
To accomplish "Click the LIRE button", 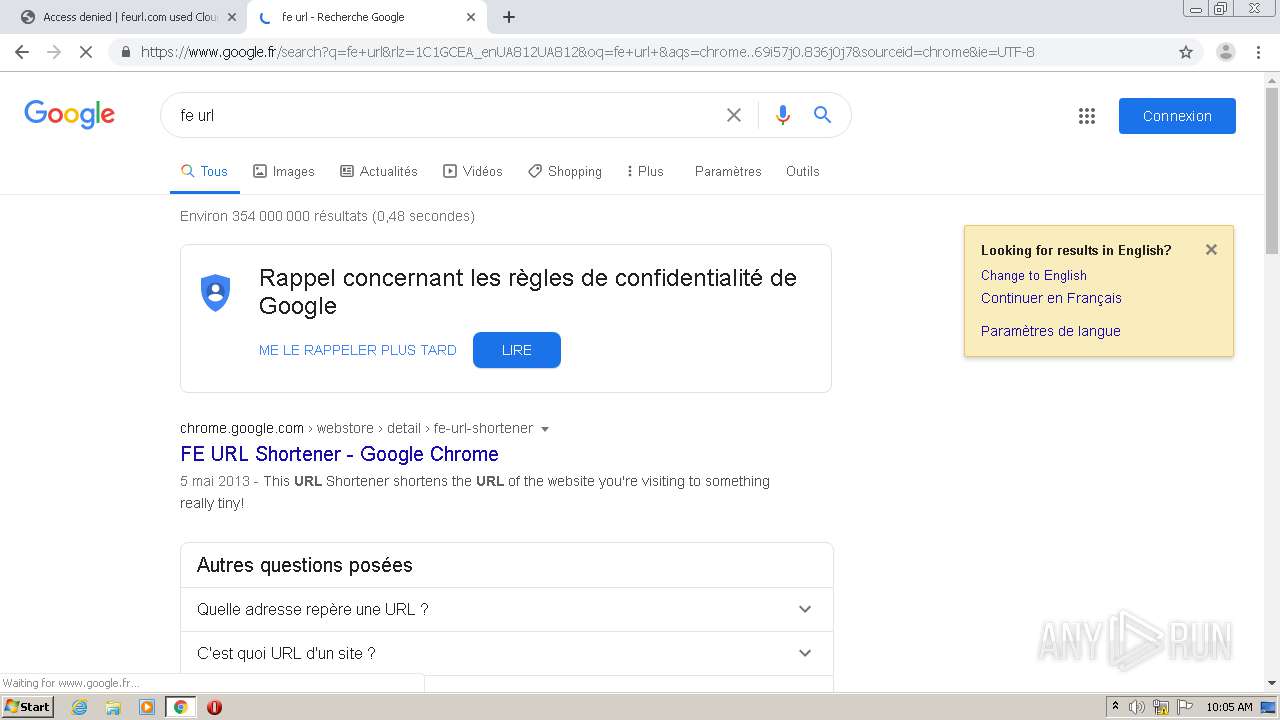I will (x=517, y=350).
